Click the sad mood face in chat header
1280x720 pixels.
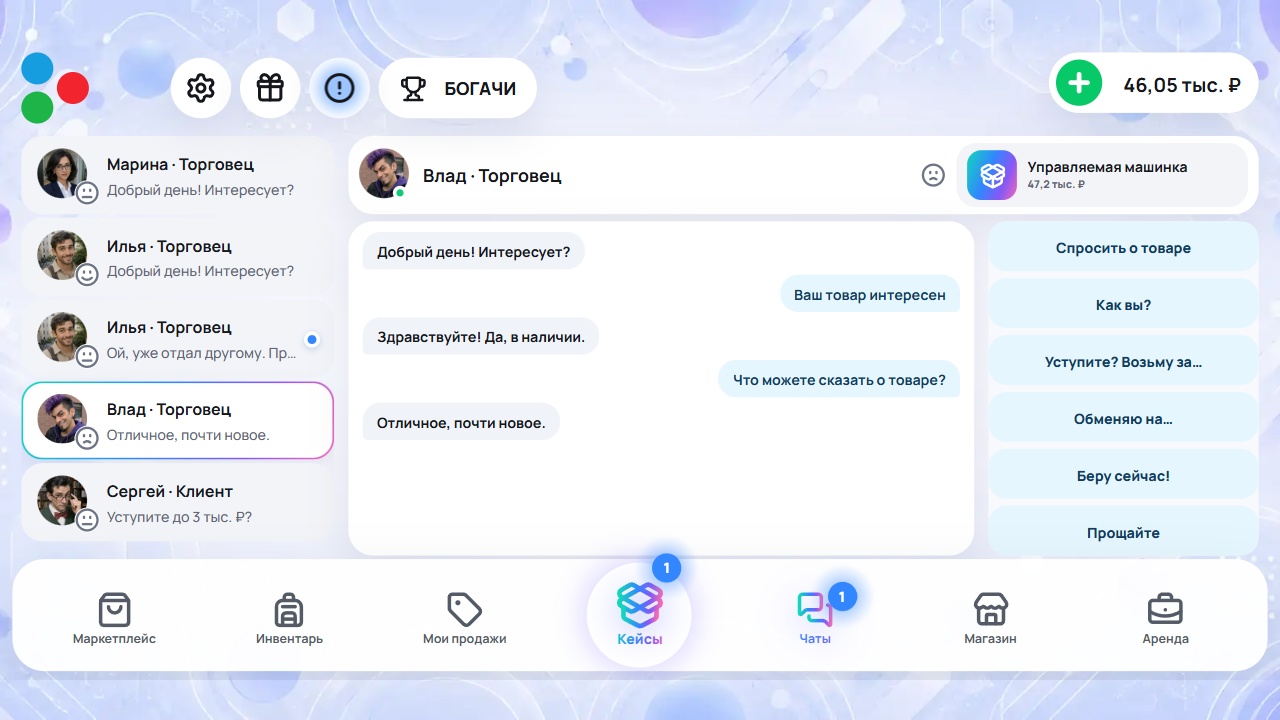point(933,175)
